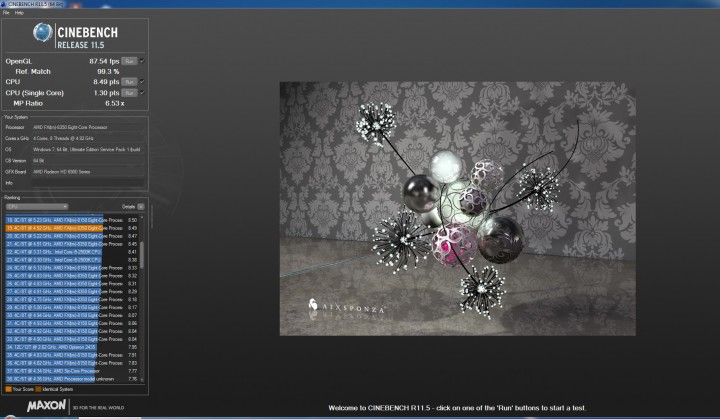720x419 pixels.
Task: Click the Cinebench globe logo icon
Action: (43, 33)
